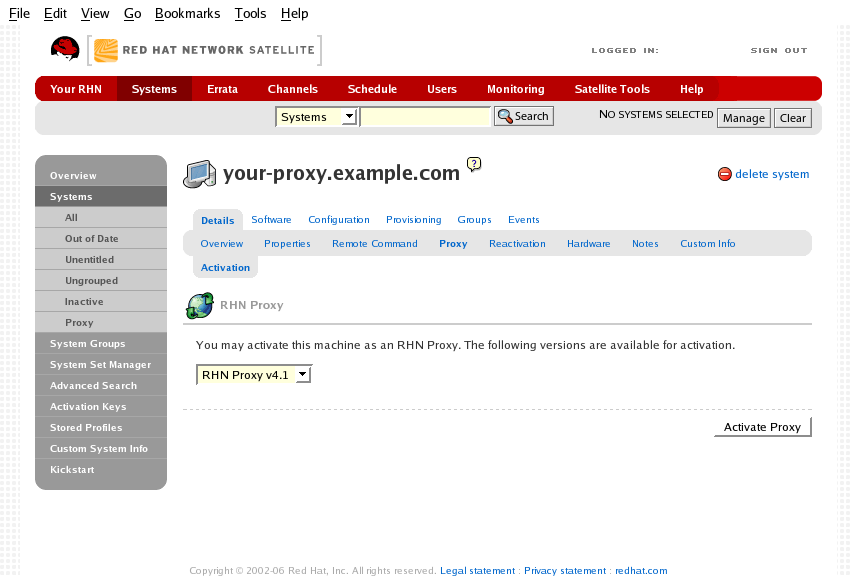Select Inactive in the sidebar
Viewport: 852px width, 577px height.
pyautogui.click(x=101, y=302)
